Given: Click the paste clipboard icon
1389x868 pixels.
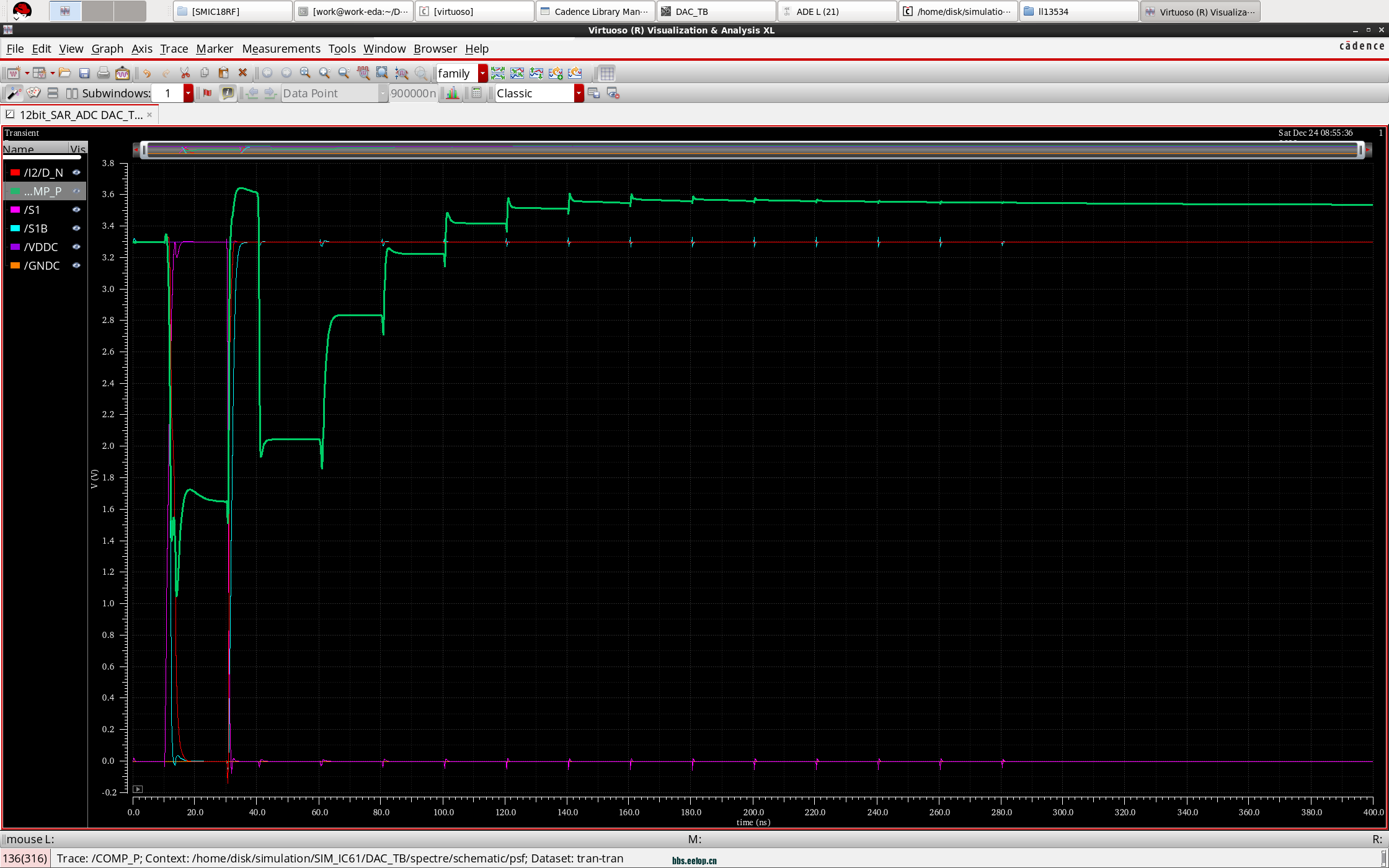Looking at the screenshot, I should tap(223, 73).
